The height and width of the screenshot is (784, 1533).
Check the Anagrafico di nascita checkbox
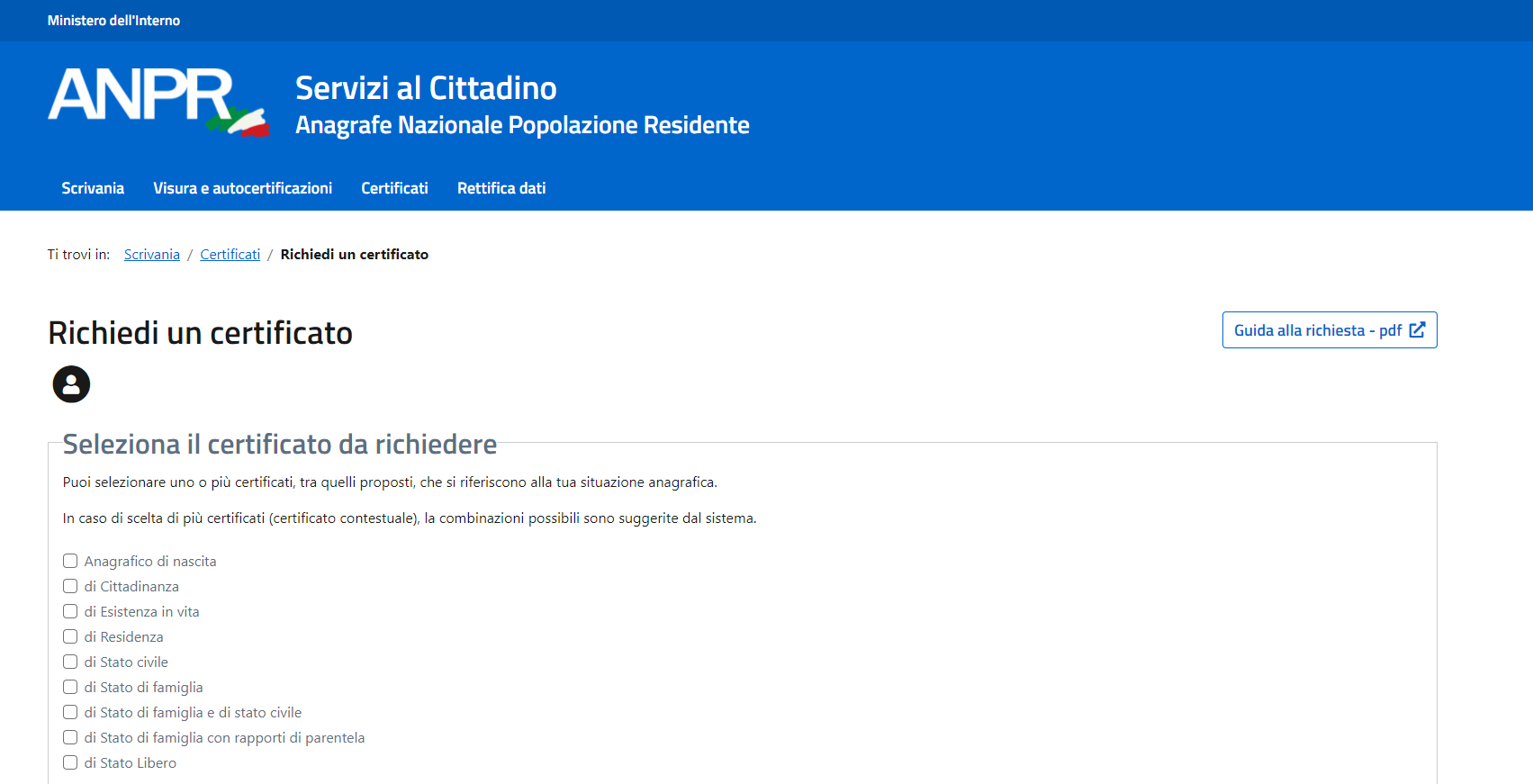pos(70,561)
